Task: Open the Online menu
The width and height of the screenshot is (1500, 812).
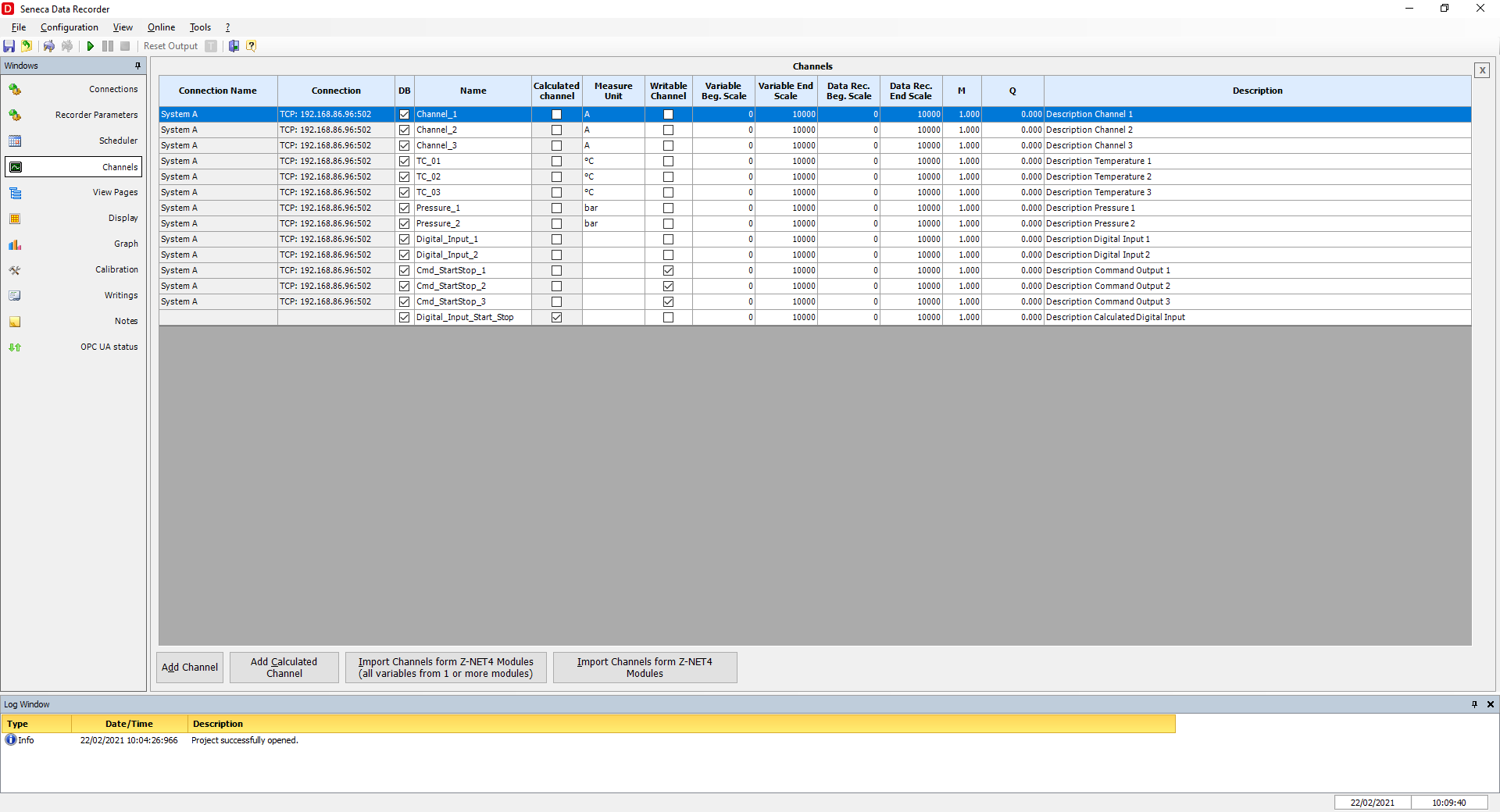Action: (161, 27)
